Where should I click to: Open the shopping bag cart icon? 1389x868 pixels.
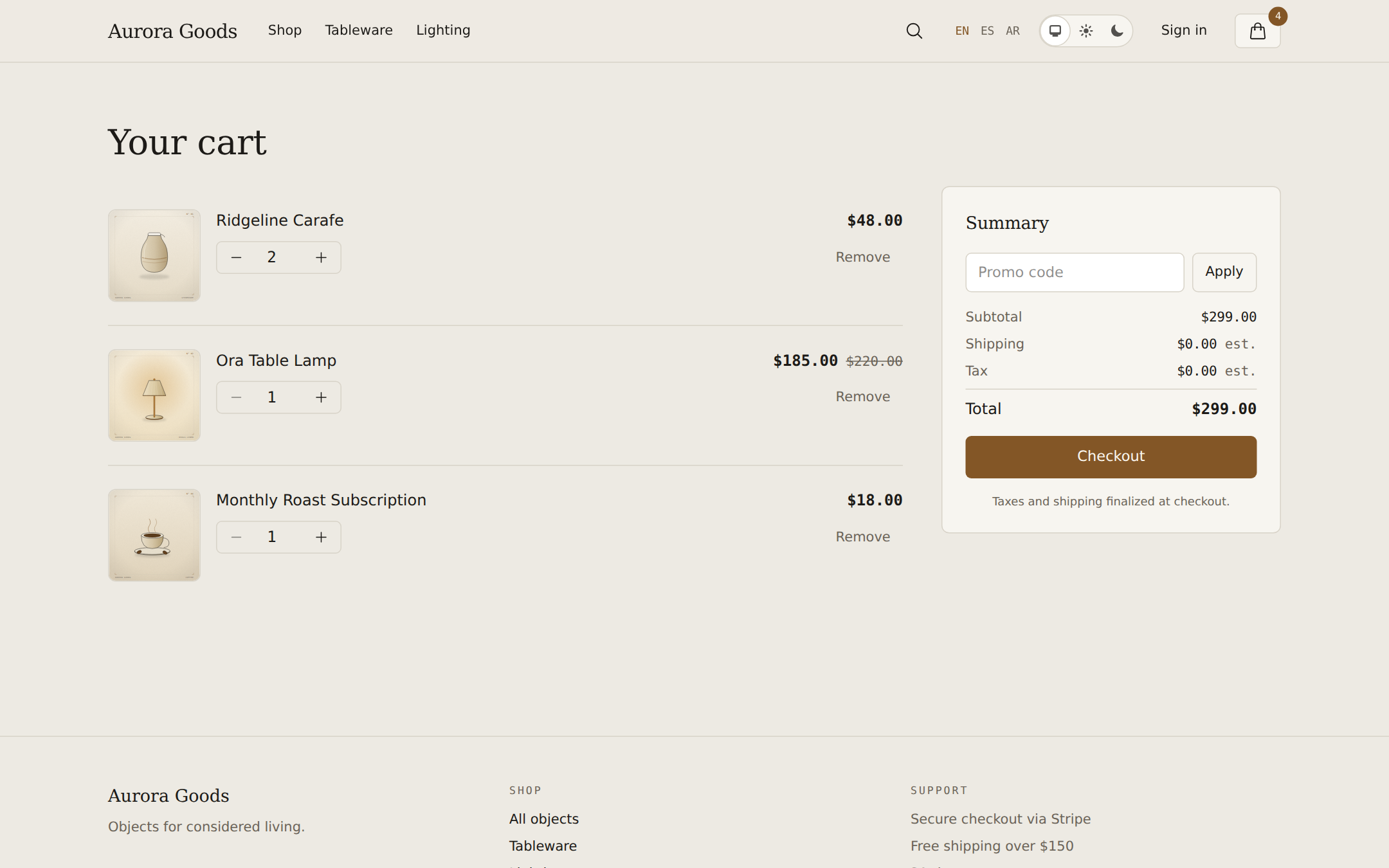click(1257, 31)
